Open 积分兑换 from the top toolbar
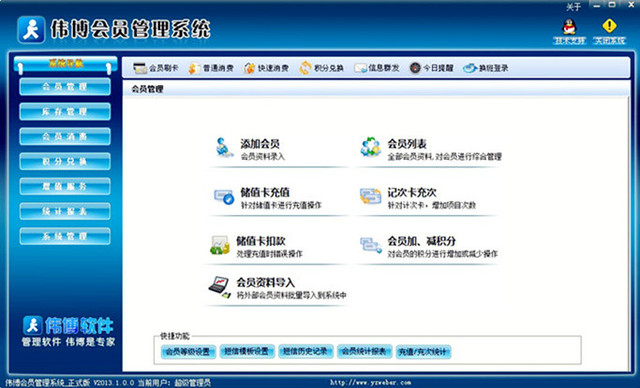The height and width of the screenshot is (388, 640). point(321,68)
